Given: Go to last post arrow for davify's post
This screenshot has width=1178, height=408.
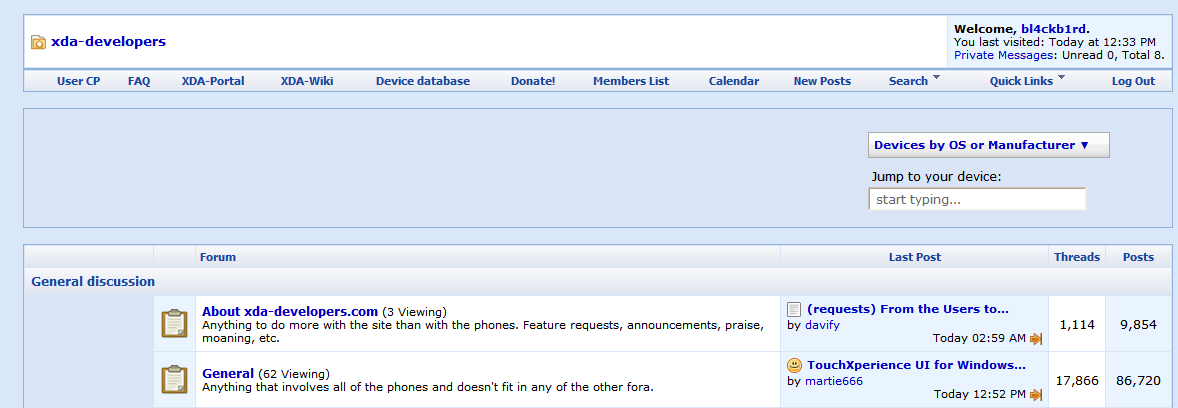Looking at the screenshot, I should [x=1036, y=339].
